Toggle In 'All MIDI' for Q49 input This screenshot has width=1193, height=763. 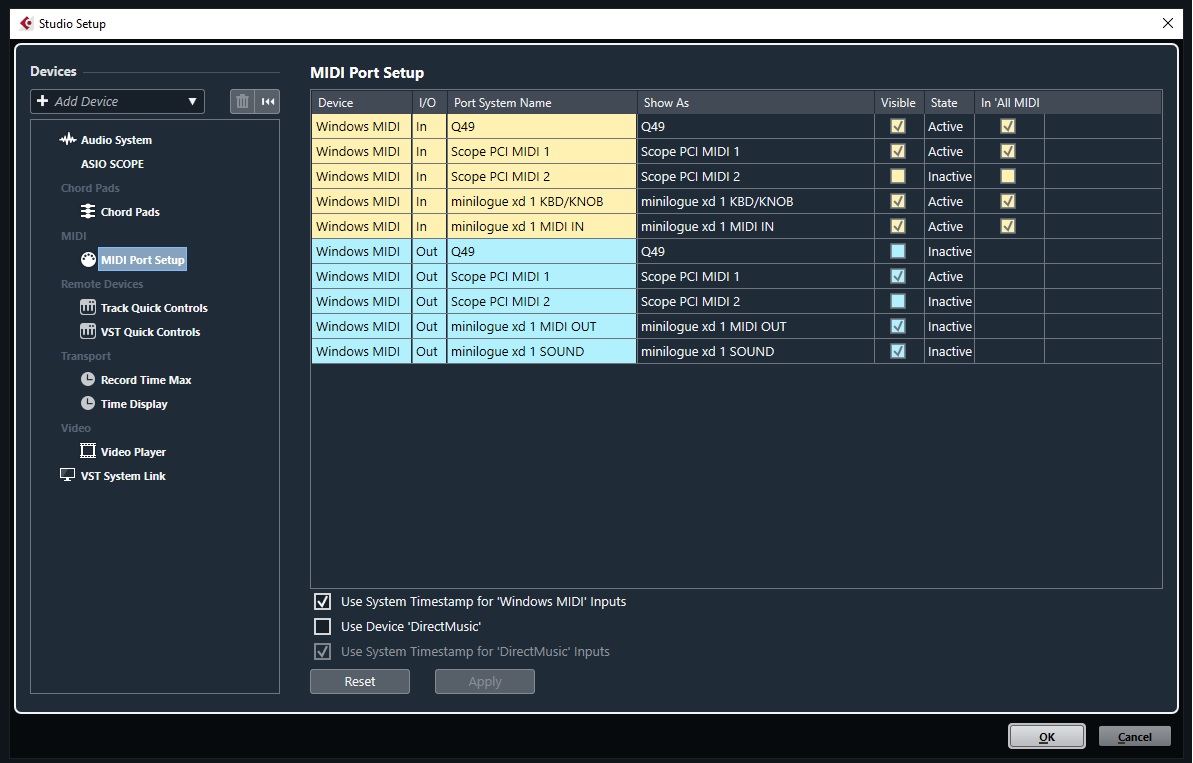[1007, 126]
